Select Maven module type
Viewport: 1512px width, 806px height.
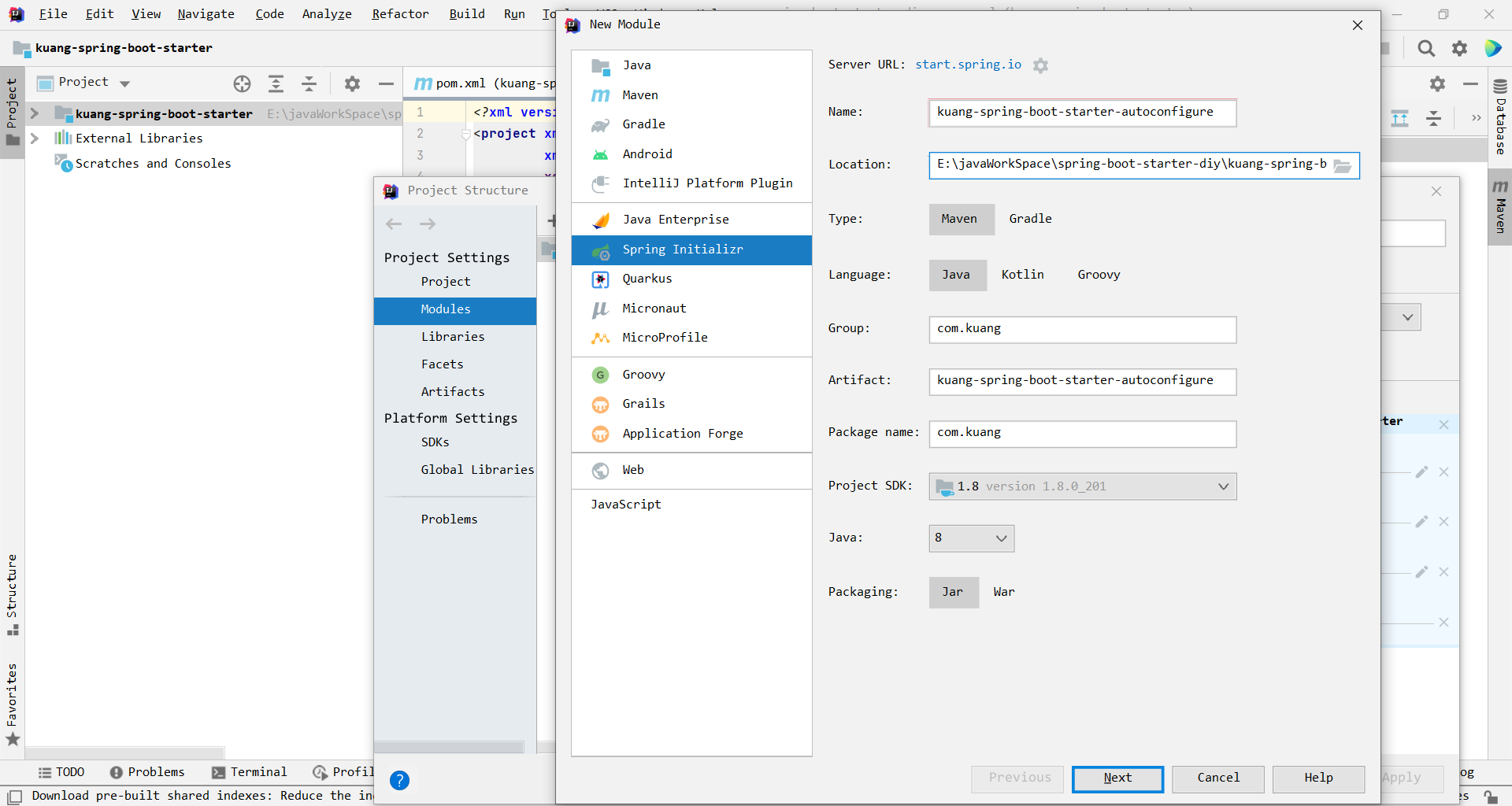691,95
